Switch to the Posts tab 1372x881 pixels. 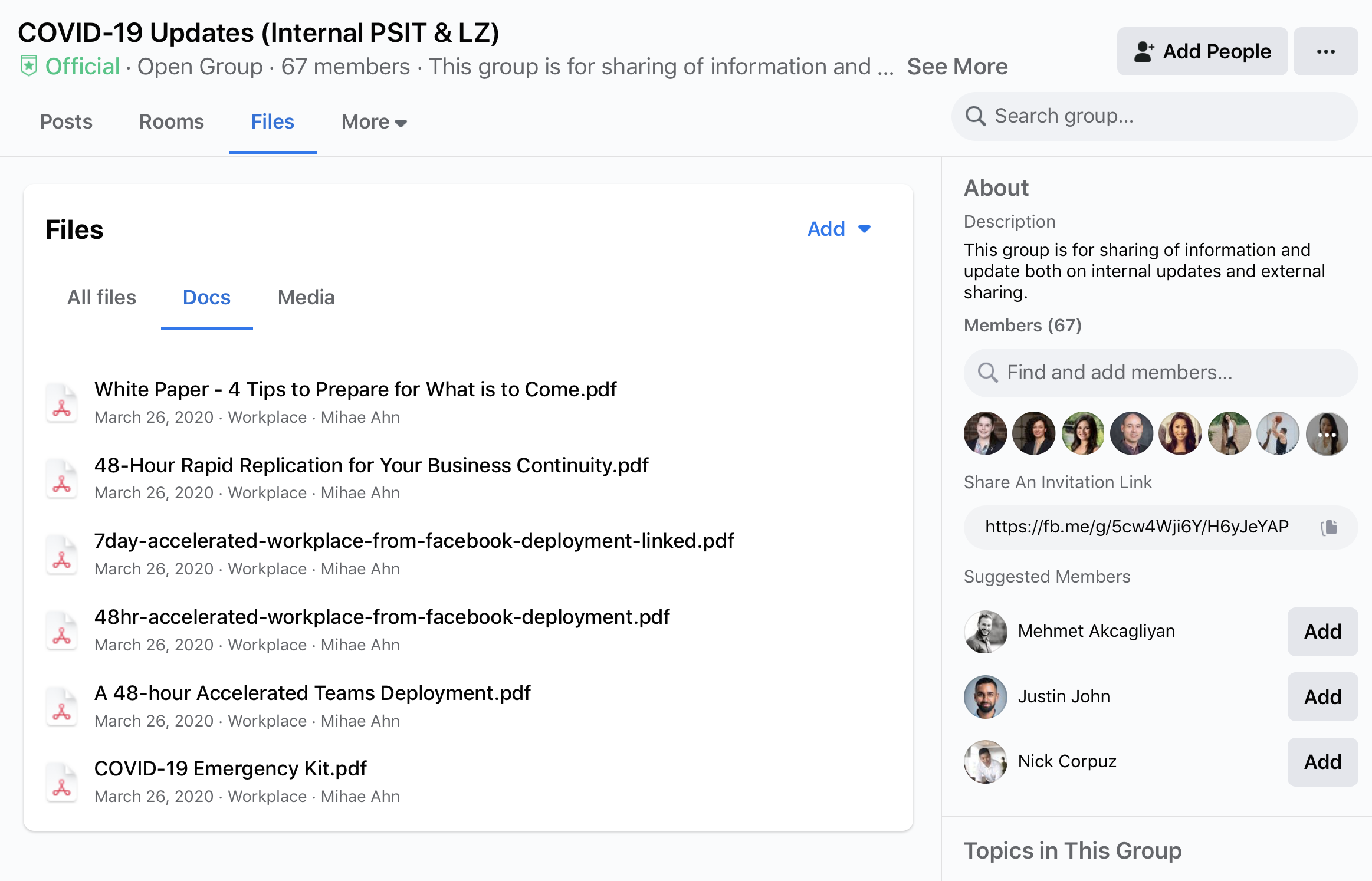(x=66, y=122)
